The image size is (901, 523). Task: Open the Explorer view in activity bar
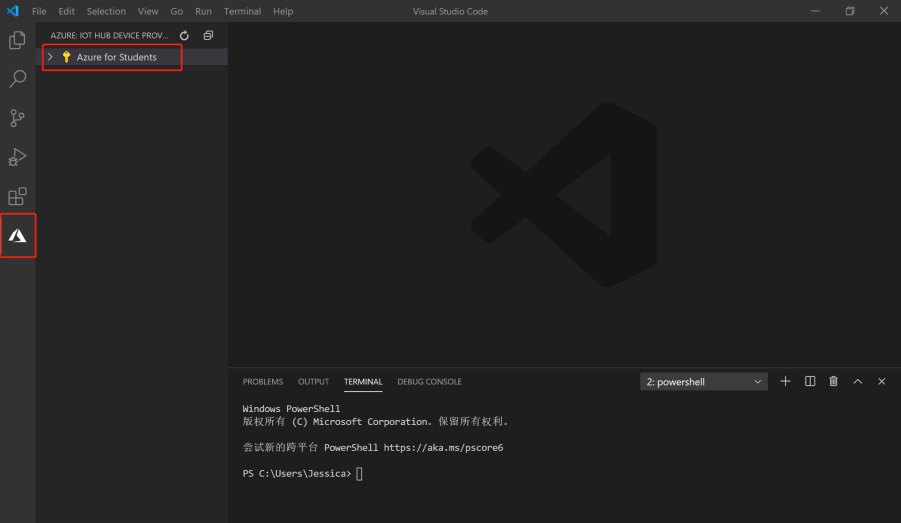[x=17, y=40]
